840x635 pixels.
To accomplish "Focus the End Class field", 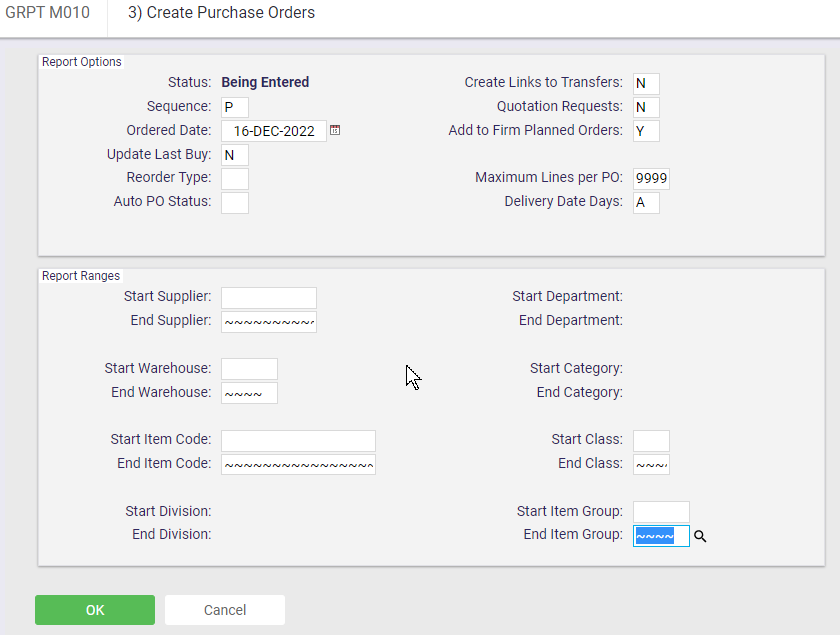I will tap(651, 465).
